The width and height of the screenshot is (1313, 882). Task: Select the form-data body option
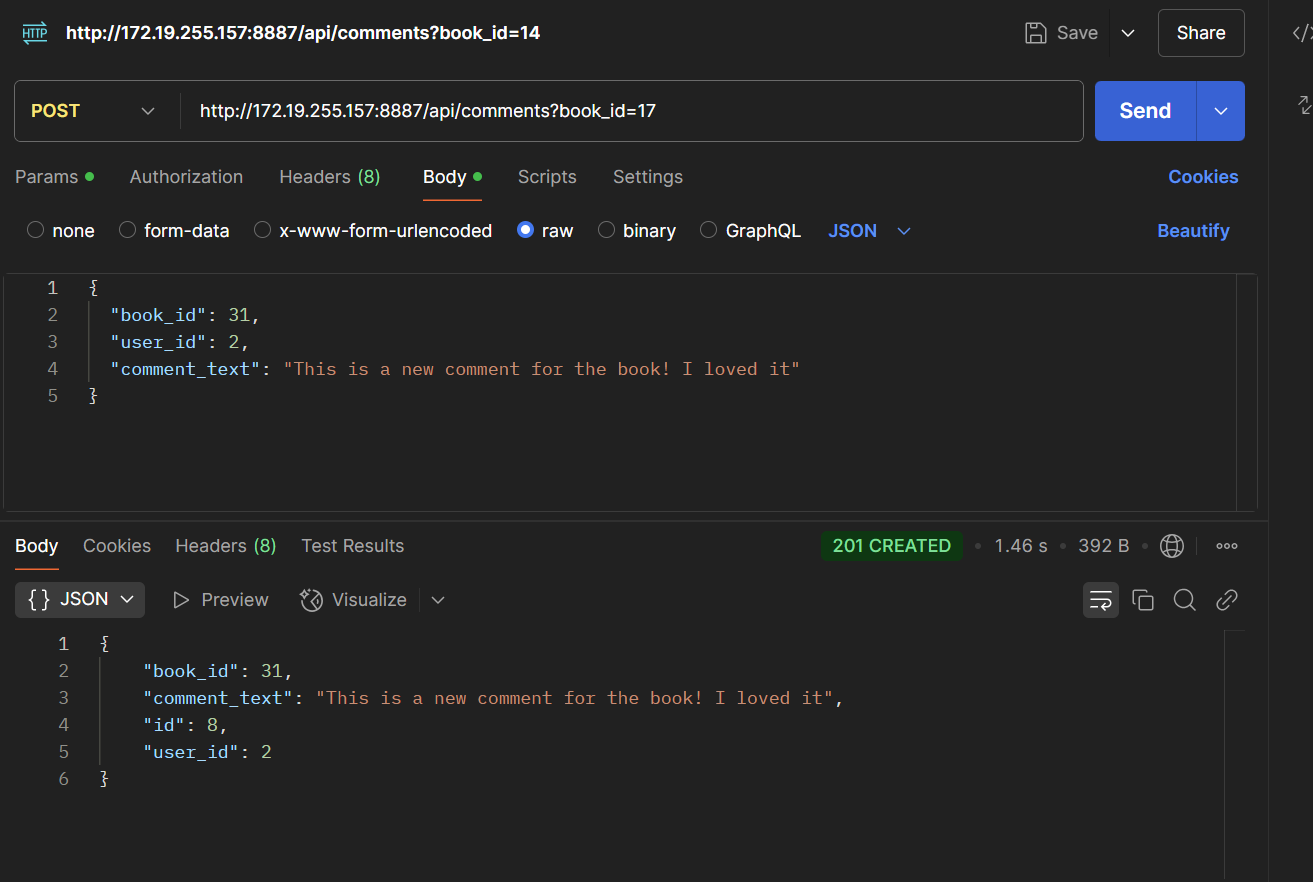point(174,231)
